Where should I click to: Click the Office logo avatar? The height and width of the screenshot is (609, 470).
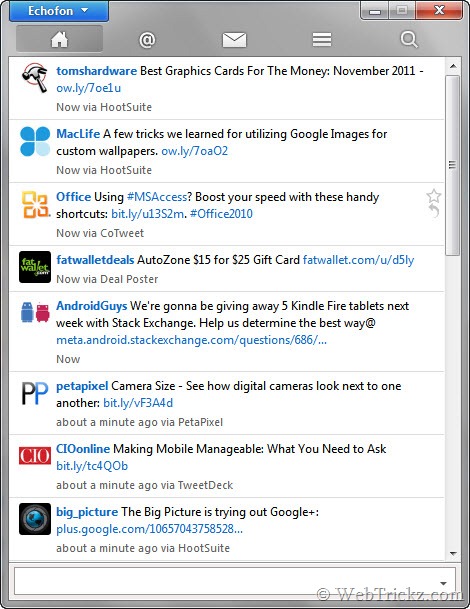(35, 204)
